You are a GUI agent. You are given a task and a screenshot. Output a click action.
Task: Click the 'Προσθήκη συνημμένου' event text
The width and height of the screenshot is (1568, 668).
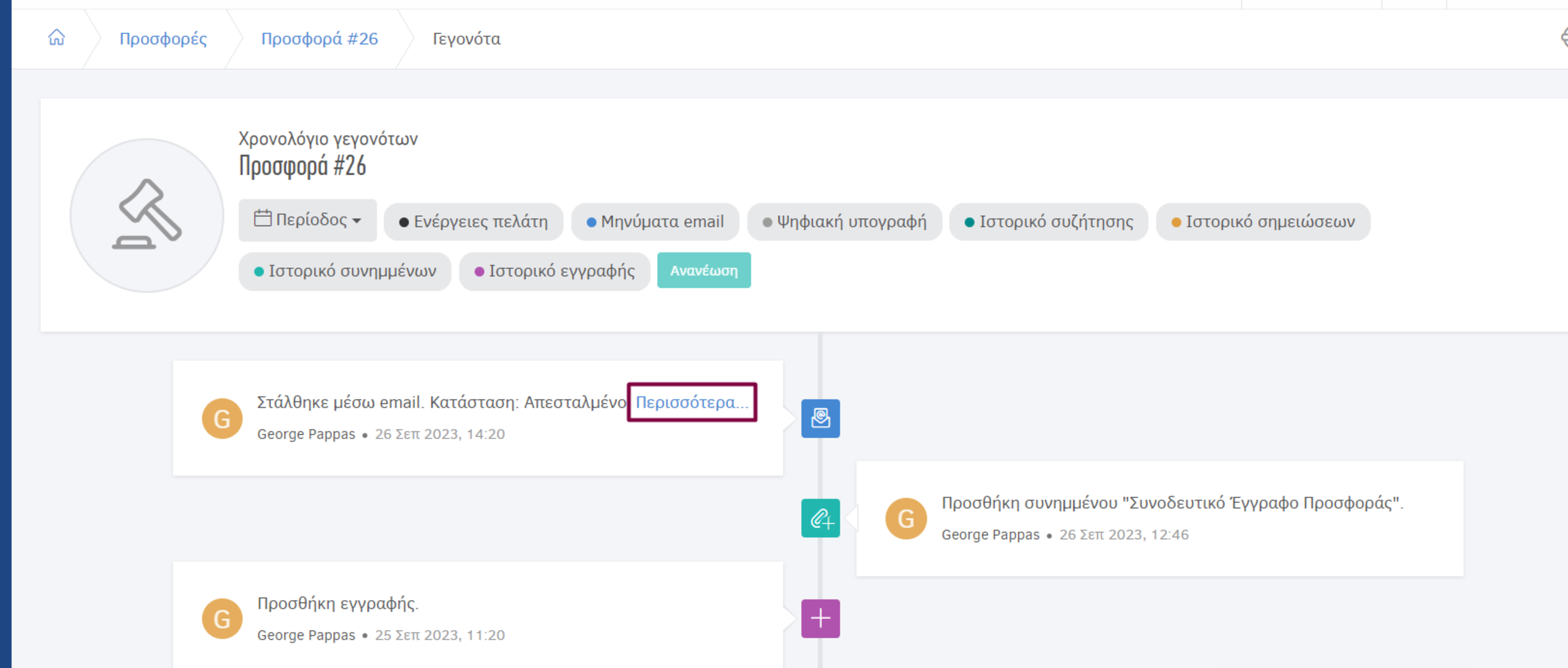point(1172,502)
